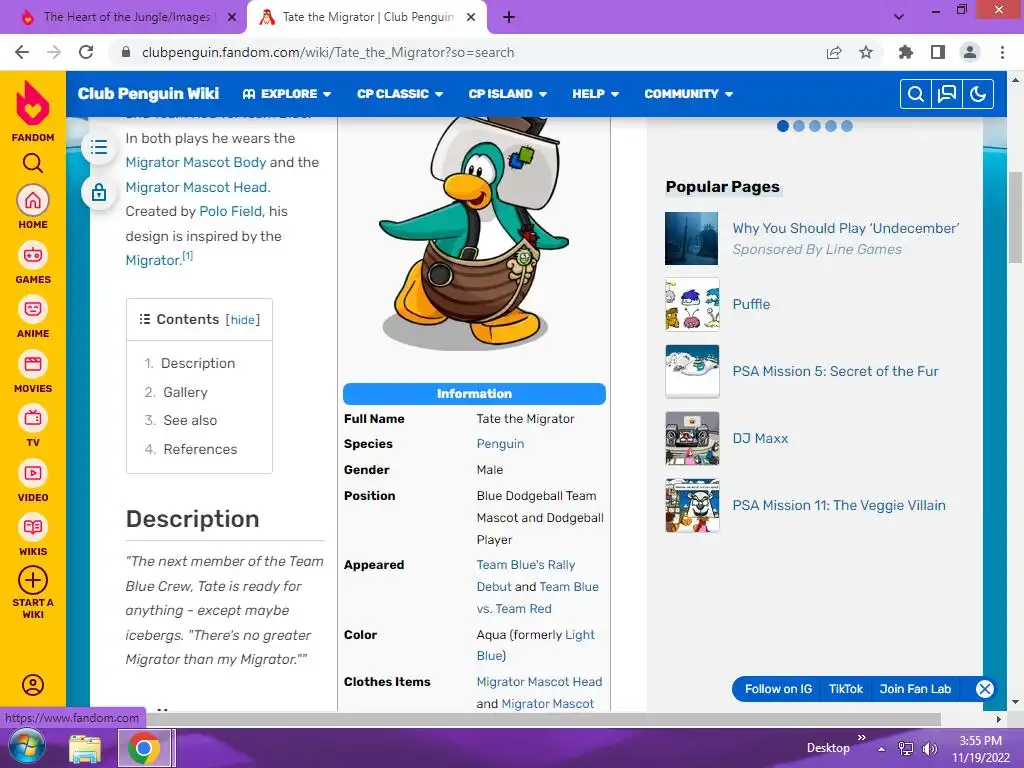The width and height of the screenshot is (1024, 768).
Task: Dismiss the social follow bar with X
Action: point(985,689)
